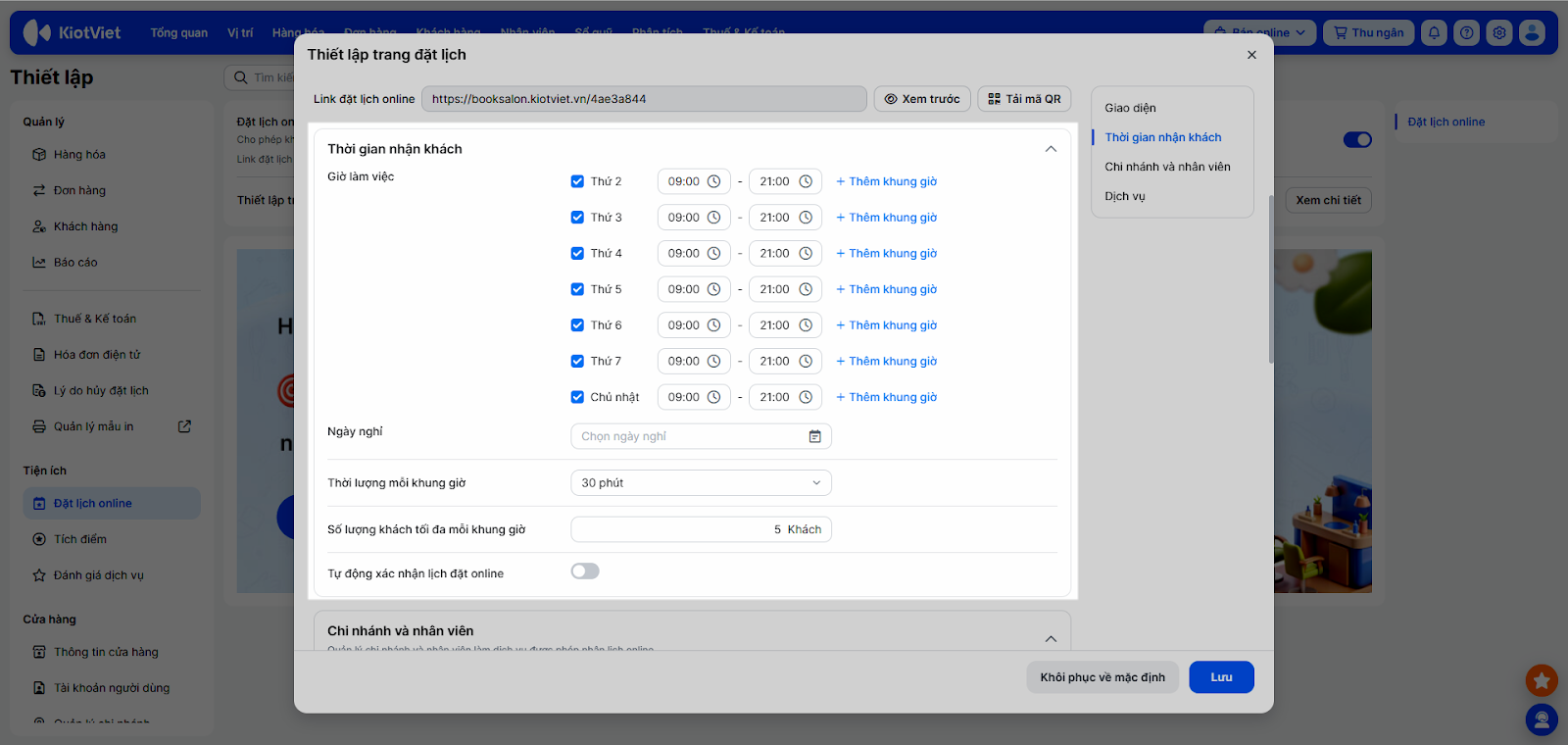Viewport: 1568px width, 745px height.
Task: Open the calendar icon in Ngày nghỉ field
Action: 814,436
